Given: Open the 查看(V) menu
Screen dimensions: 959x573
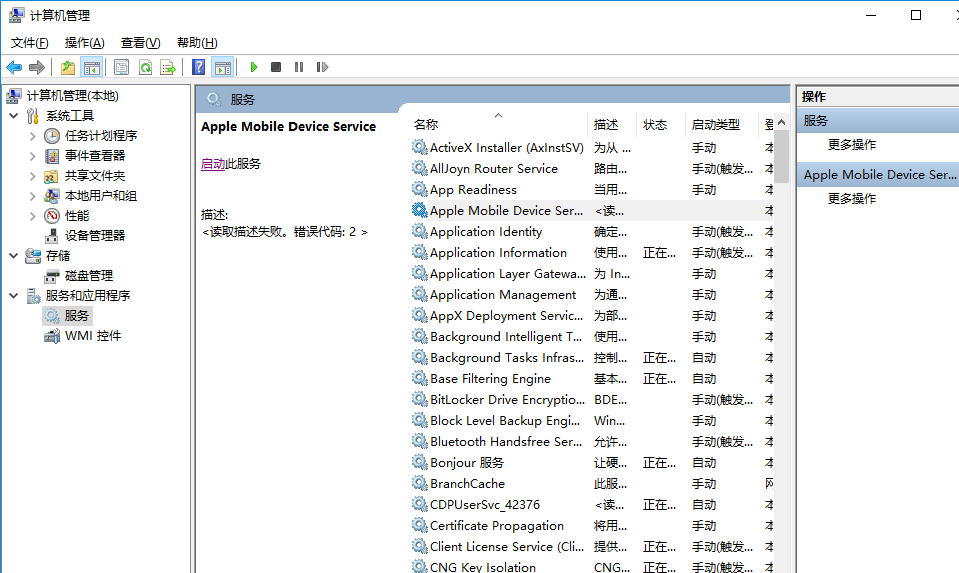Looking at the screenshot, I should 140,43.
